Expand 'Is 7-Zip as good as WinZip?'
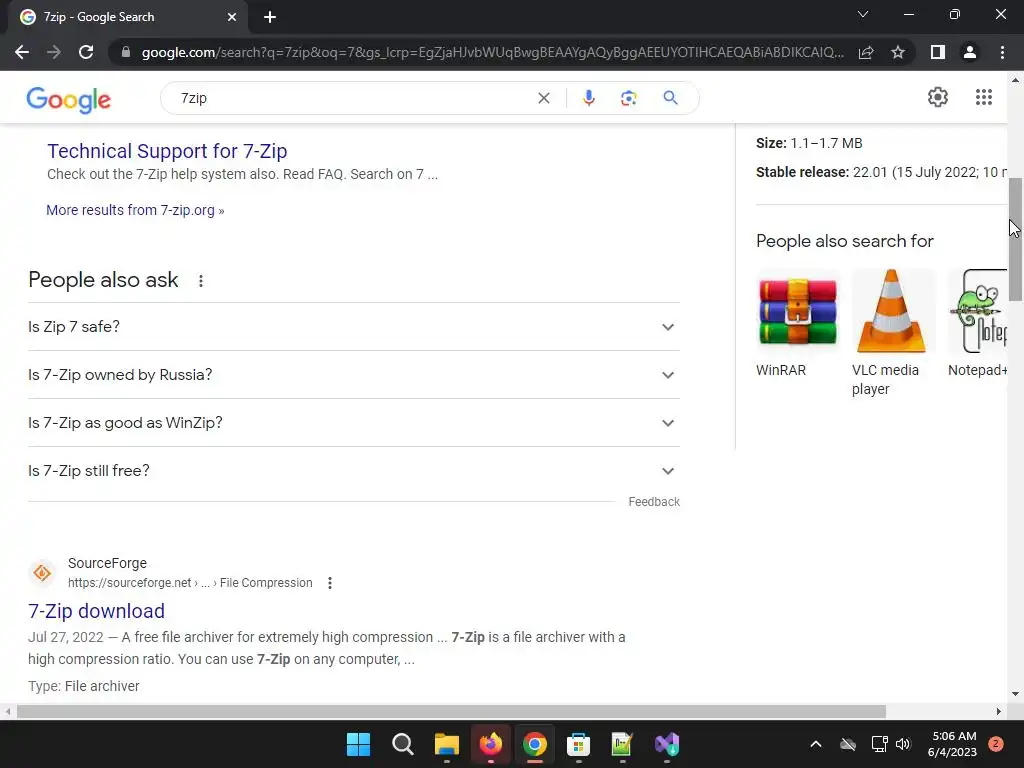Image resolution: width=1024 pixels, height=768 pixels. point(354,423)
